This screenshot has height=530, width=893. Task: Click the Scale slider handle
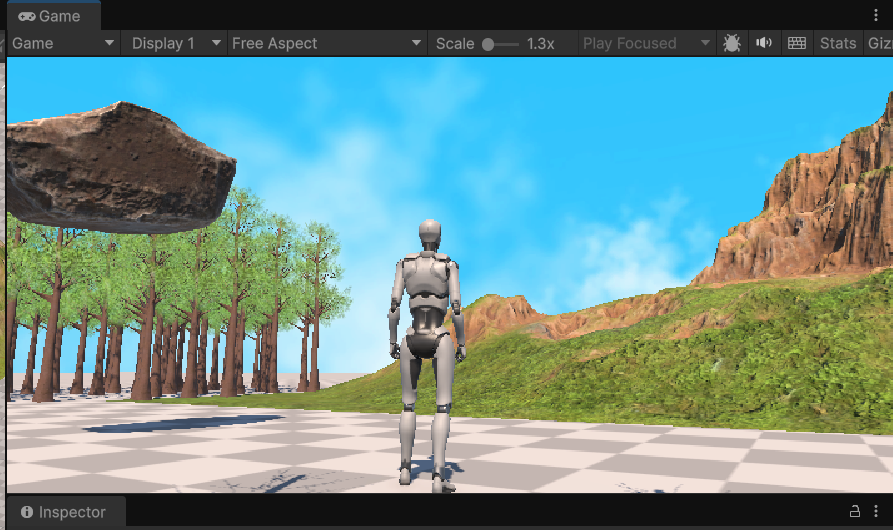tap(488, 44)
